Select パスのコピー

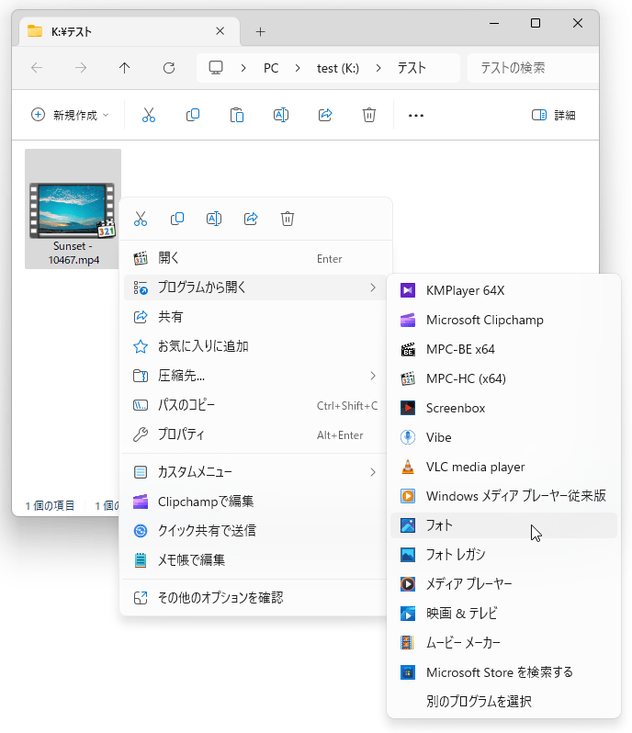[255, 405]
